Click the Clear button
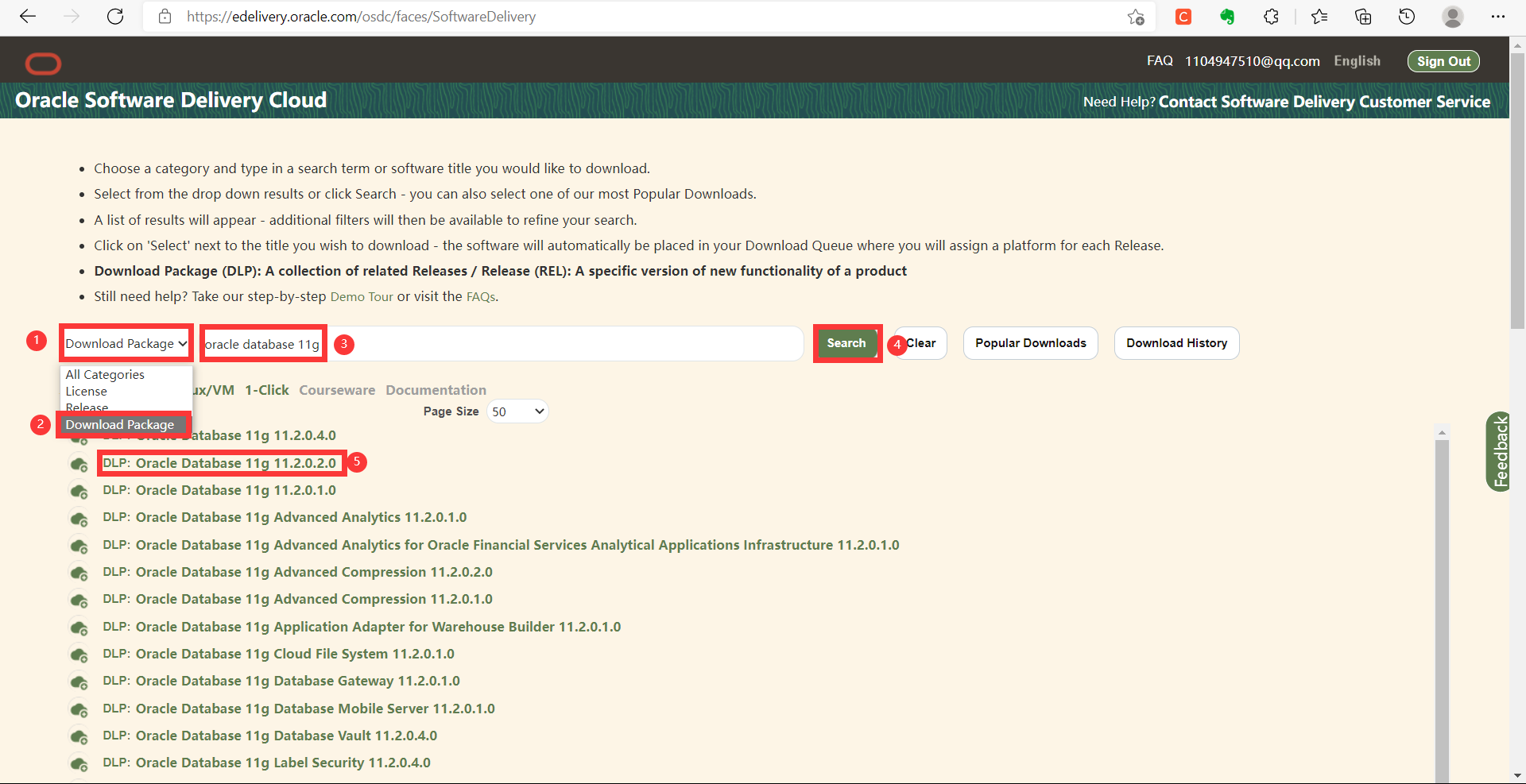The image size is (1526, 784). [x=920, y=343]
